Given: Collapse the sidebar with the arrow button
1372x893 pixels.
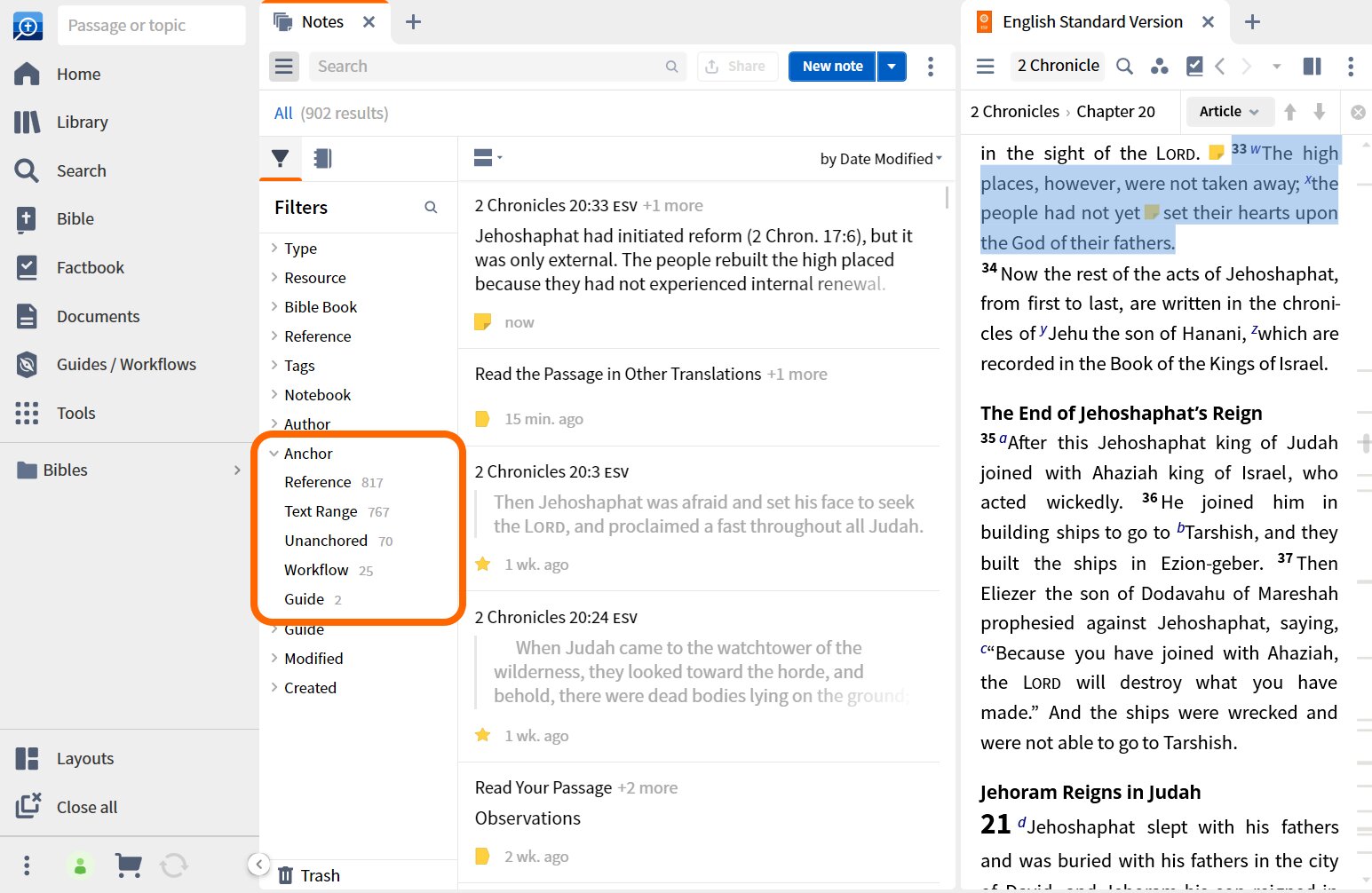Looking at the screenshot, I should click(x=258, y=865).
